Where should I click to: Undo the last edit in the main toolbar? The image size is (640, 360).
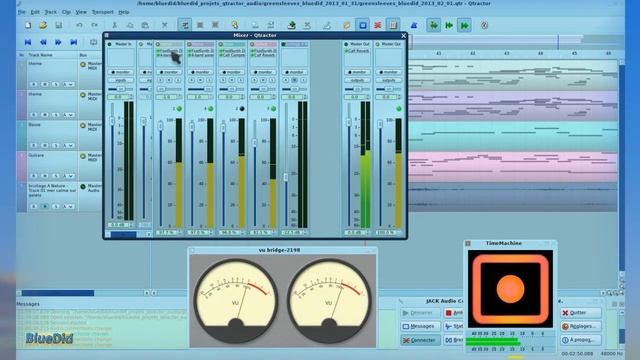pyautogui.click(x=79, y=25)
